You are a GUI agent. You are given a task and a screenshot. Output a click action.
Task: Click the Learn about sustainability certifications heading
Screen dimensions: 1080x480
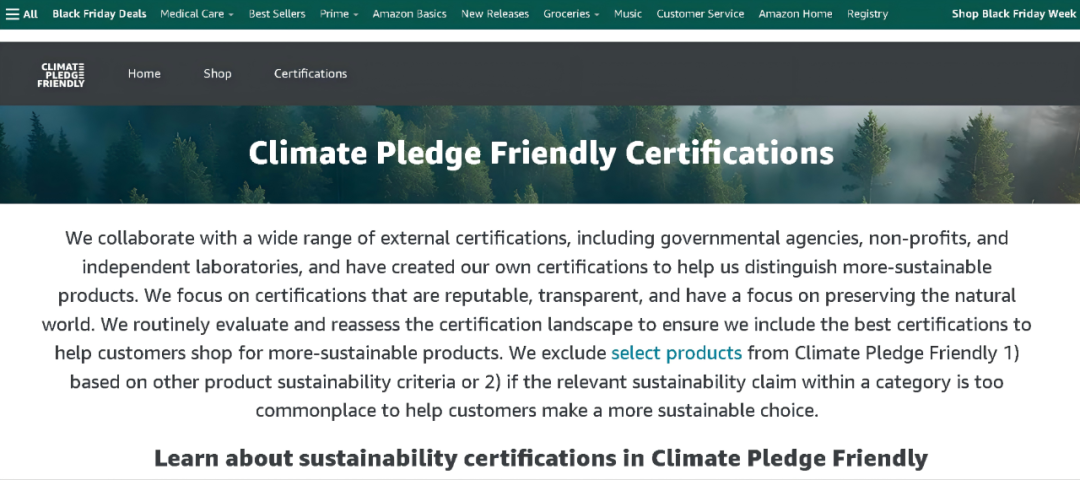click(x=540, y=458)
